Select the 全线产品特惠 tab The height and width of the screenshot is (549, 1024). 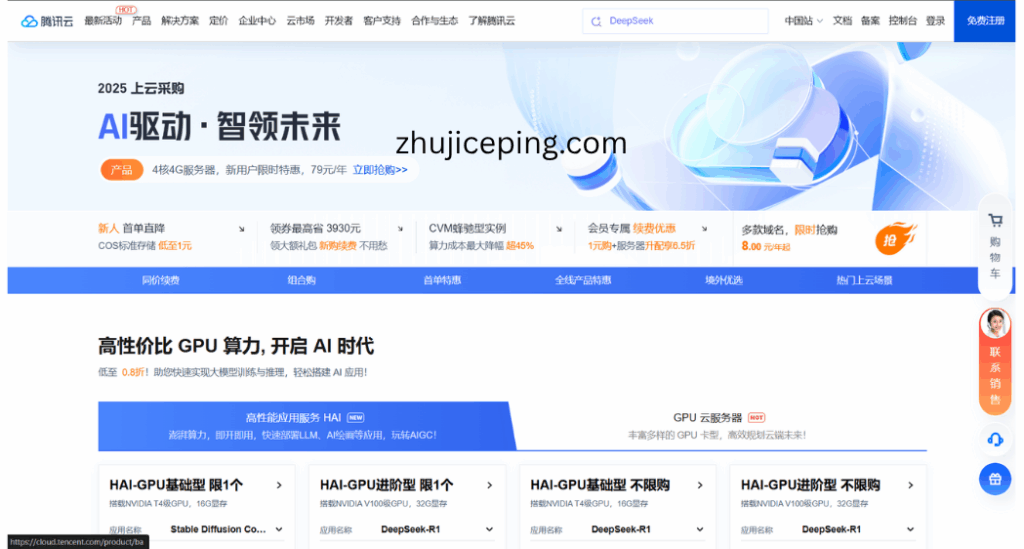coord(583,281)
